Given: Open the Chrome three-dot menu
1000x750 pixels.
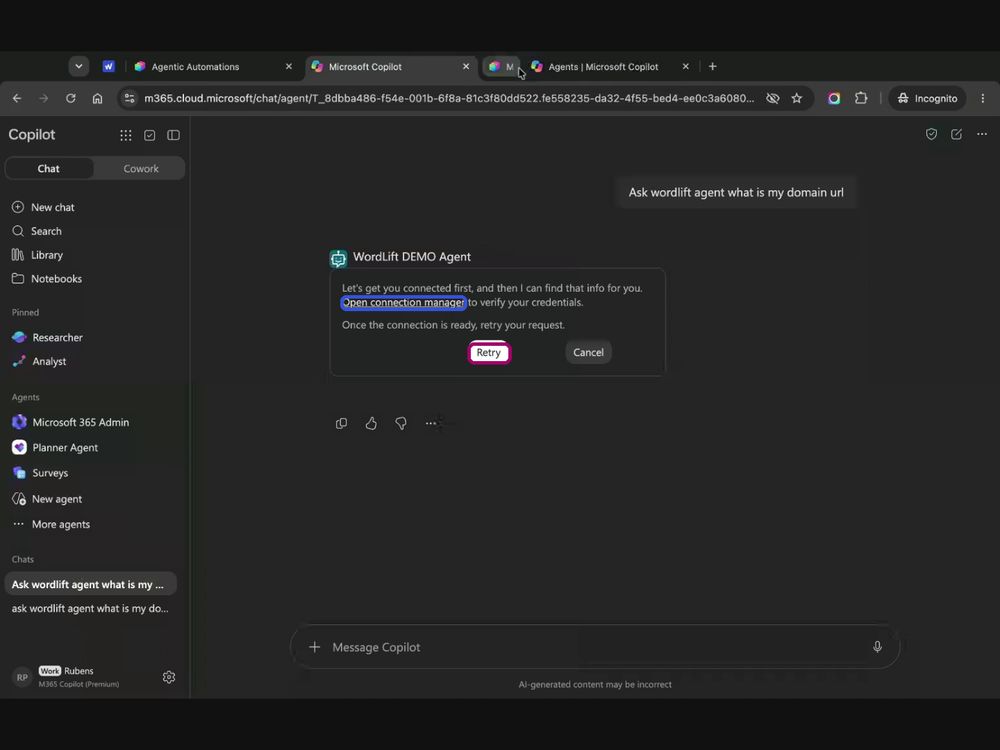Looking at the screenshot, I should [983, 98].
